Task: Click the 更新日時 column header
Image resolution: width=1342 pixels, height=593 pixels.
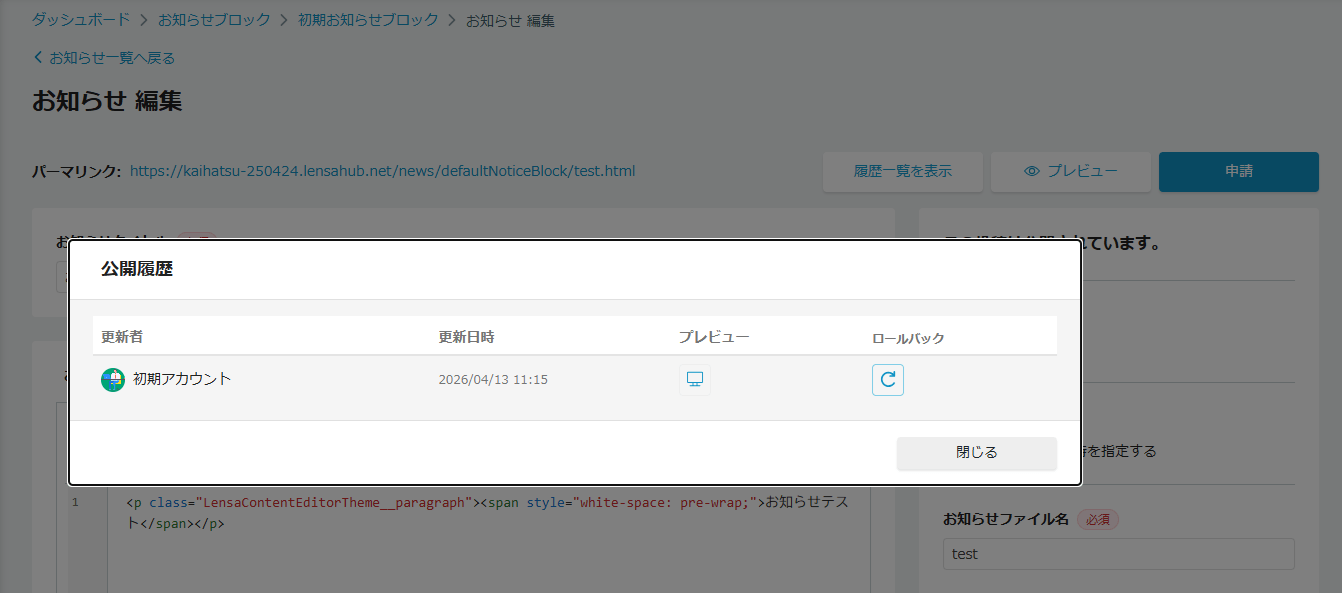Action: pyautogui.click(x=466, y=337)
